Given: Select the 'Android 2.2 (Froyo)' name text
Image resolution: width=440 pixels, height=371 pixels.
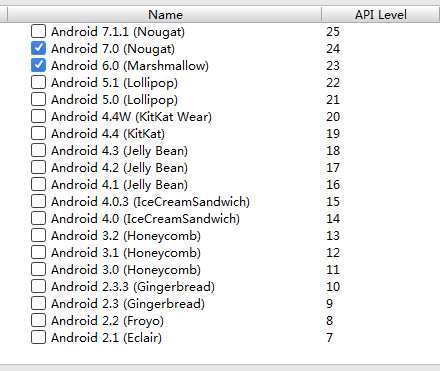Looking at the screenshot, I should (108, 321).
